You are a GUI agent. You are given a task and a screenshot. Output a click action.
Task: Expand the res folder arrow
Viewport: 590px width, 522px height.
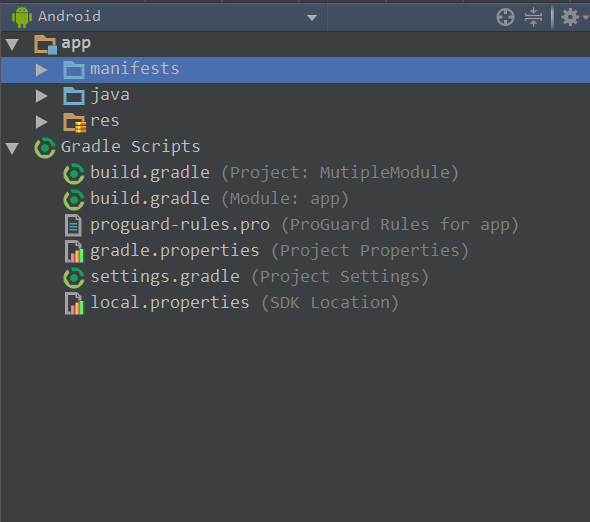pyautogui.click(x=41, y=122)
